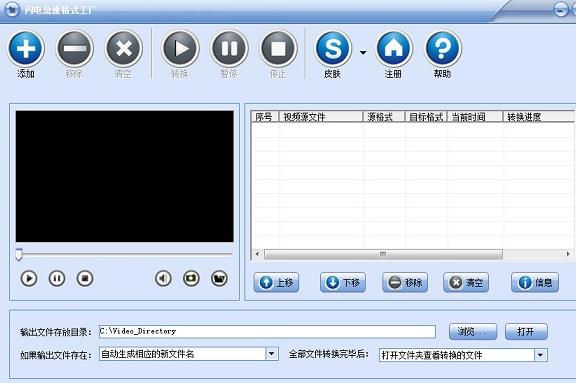Pause the preview video in player controls
The image size is (576, 383).
[x=57, y=279]
